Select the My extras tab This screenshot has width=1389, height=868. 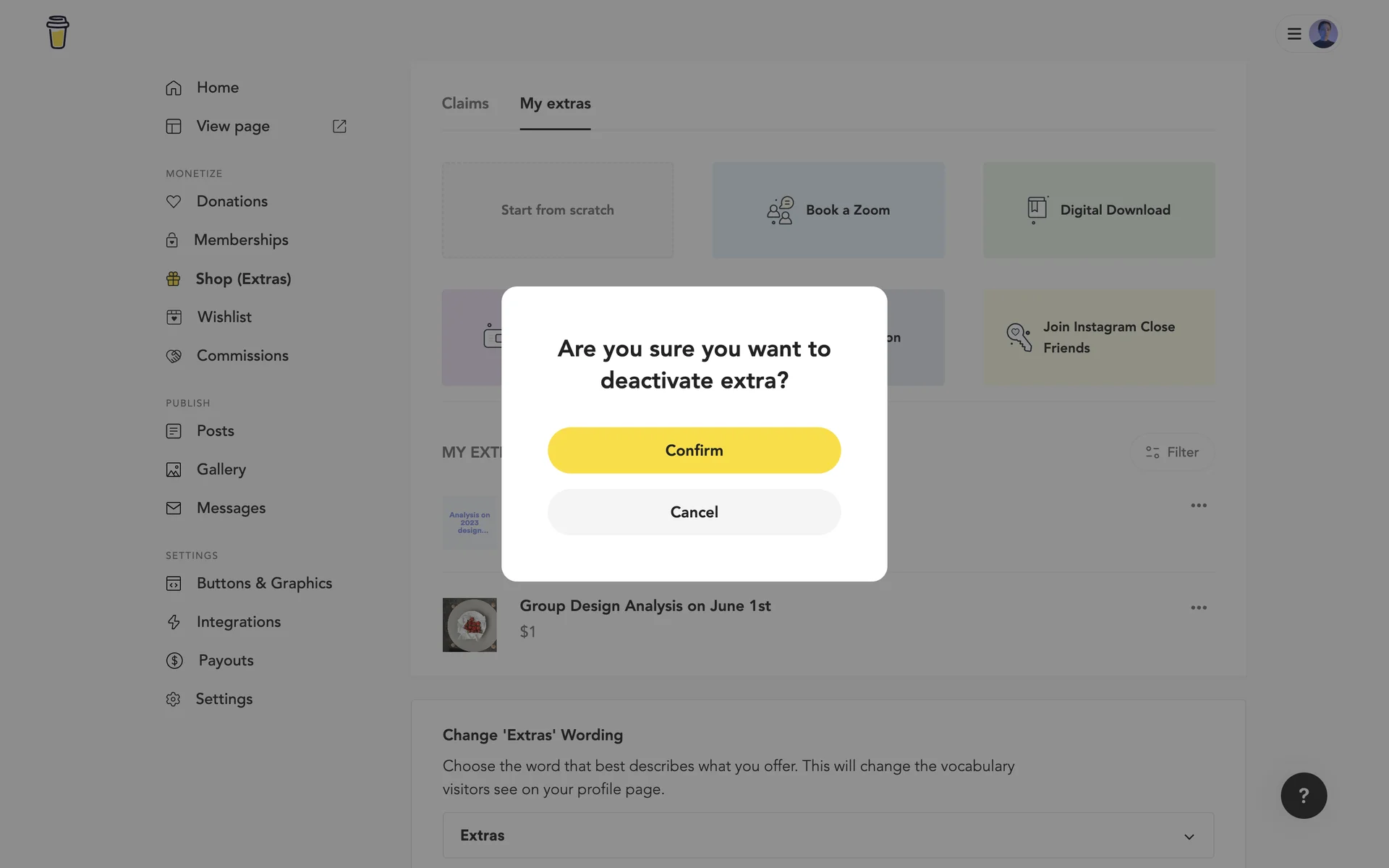555,103
